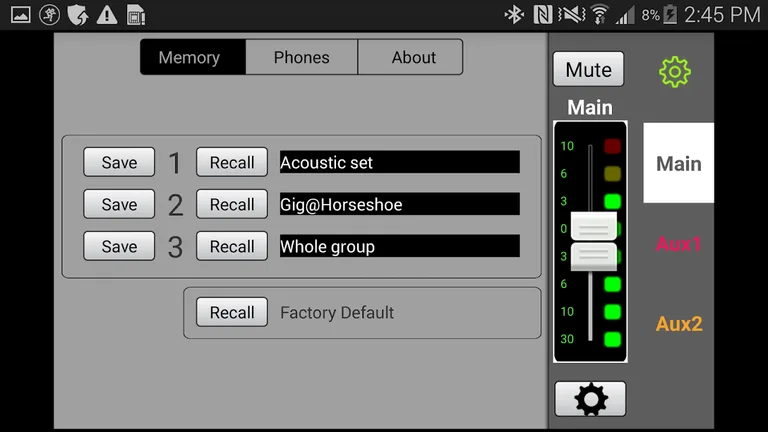The width and height of the screenshot is (768, 432).
Task: Click the 2:45 PM clock
Action: click(x=722, y=15)
